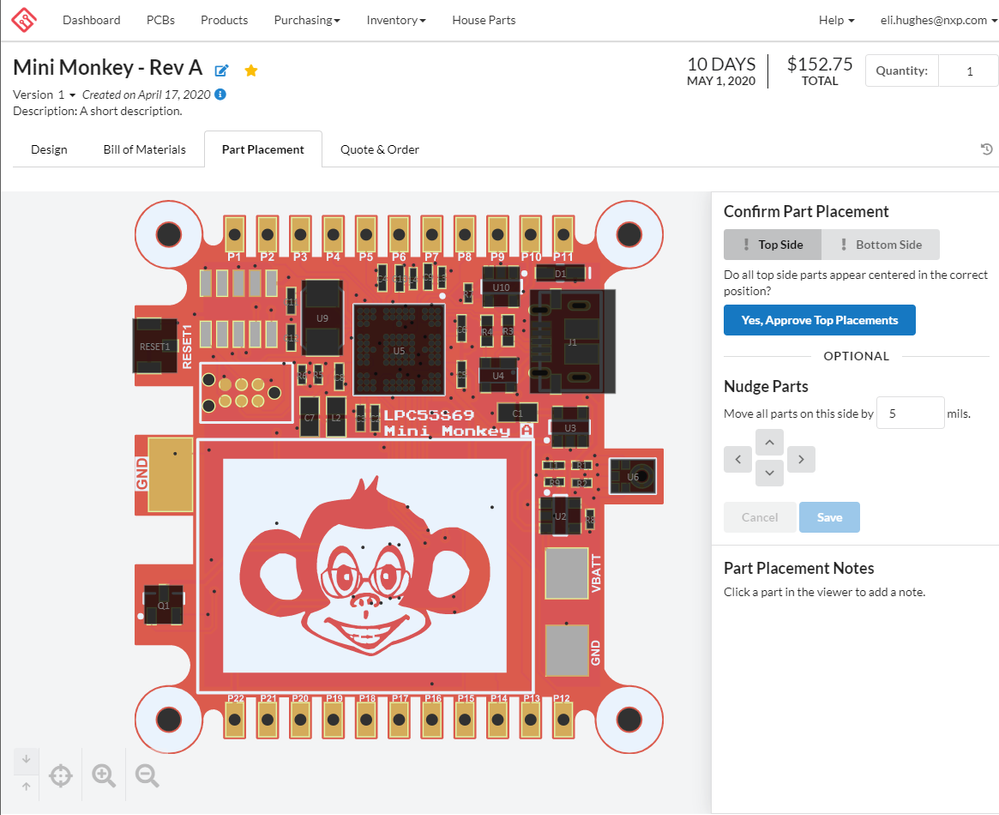Nudge parts up with the up arrow

pyautogui.click(x=769, y=442)
